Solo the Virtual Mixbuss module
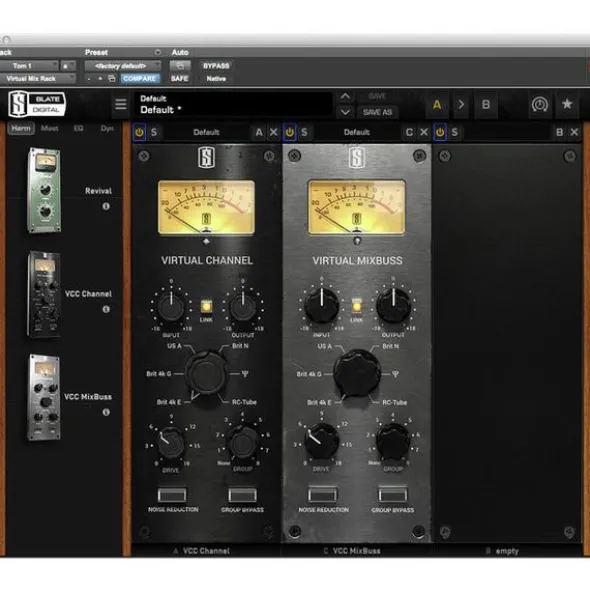 click(304, 132)
